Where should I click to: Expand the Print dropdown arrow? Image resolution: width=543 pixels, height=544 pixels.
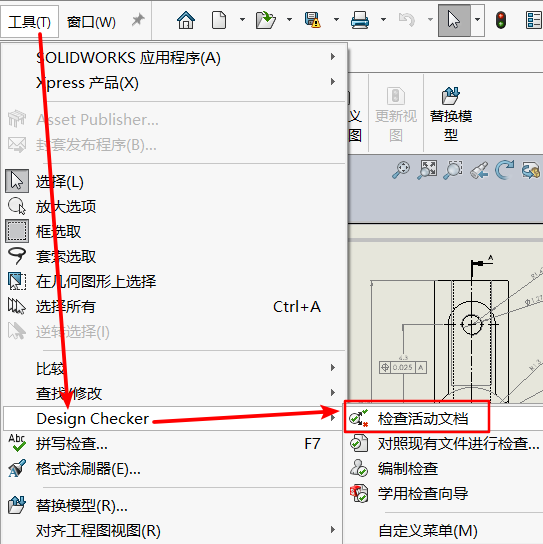(x=383, y=20)
